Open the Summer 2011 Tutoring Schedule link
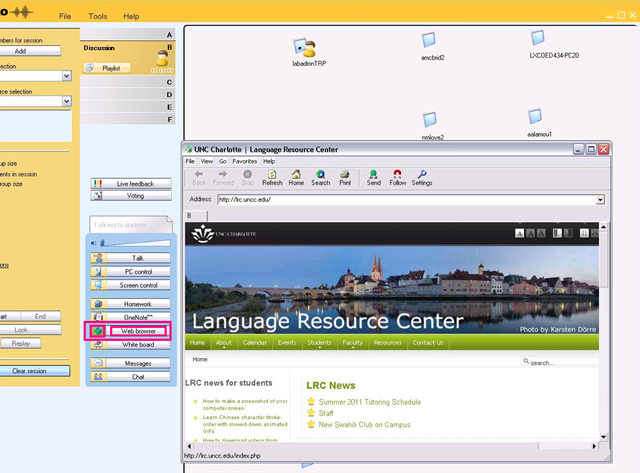This screenshot has width=640, height=473. 369,402
